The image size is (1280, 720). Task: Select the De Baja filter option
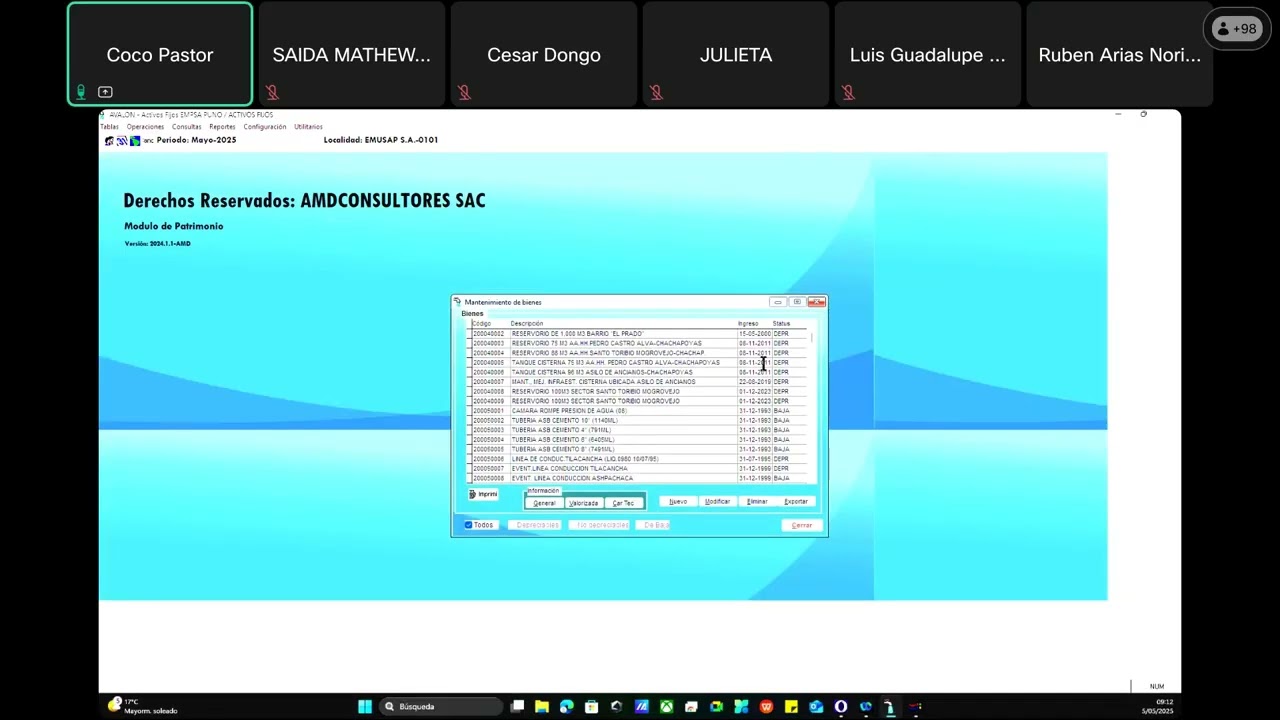(652, 525)
